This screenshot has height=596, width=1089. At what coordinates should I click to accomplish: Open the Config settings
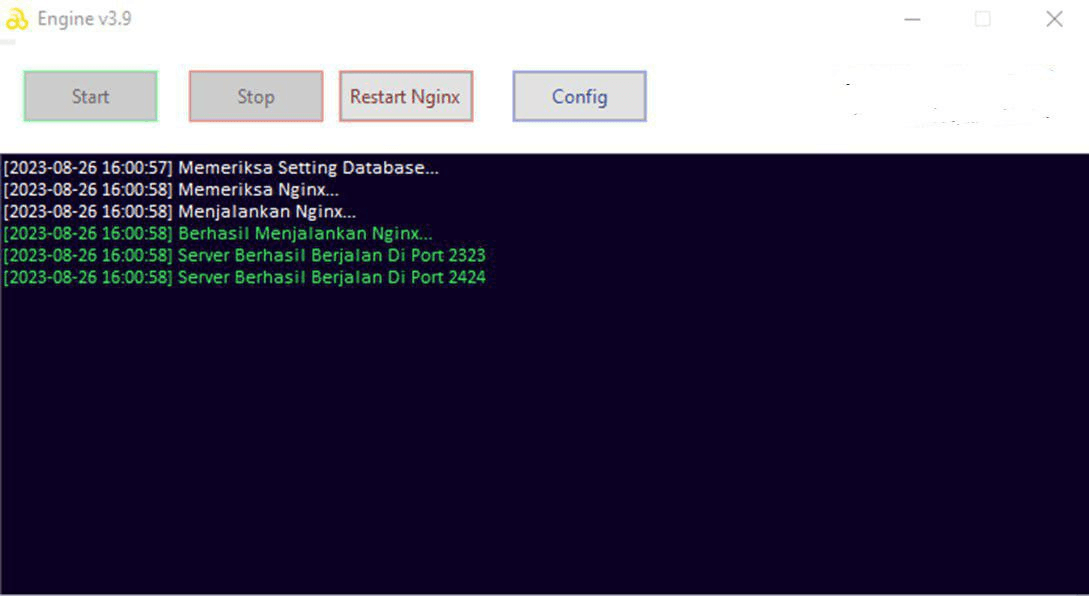tap(579, 97)
